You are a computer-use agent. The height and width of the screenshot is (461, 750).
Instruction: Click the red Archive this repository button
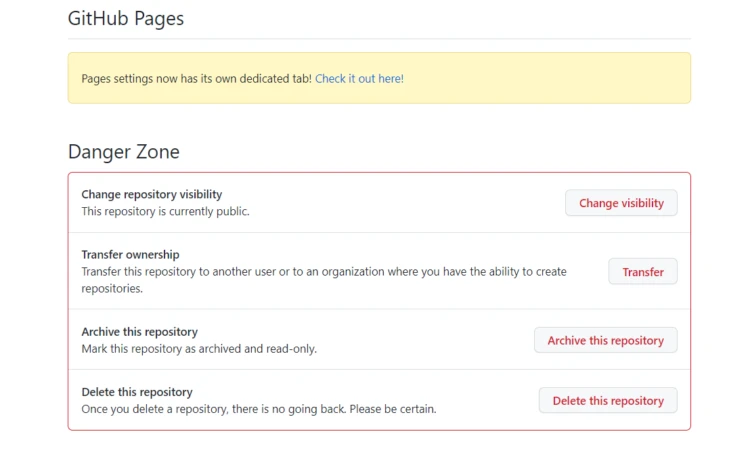coord(605,340)
